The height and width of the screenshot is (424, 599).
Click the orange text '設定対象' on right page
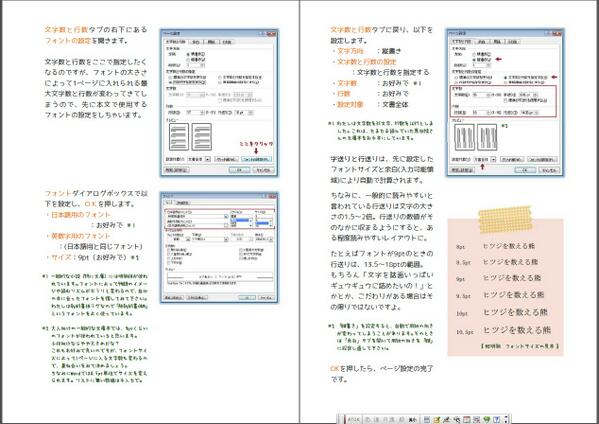pyautogui.click(x=350, y=104)
